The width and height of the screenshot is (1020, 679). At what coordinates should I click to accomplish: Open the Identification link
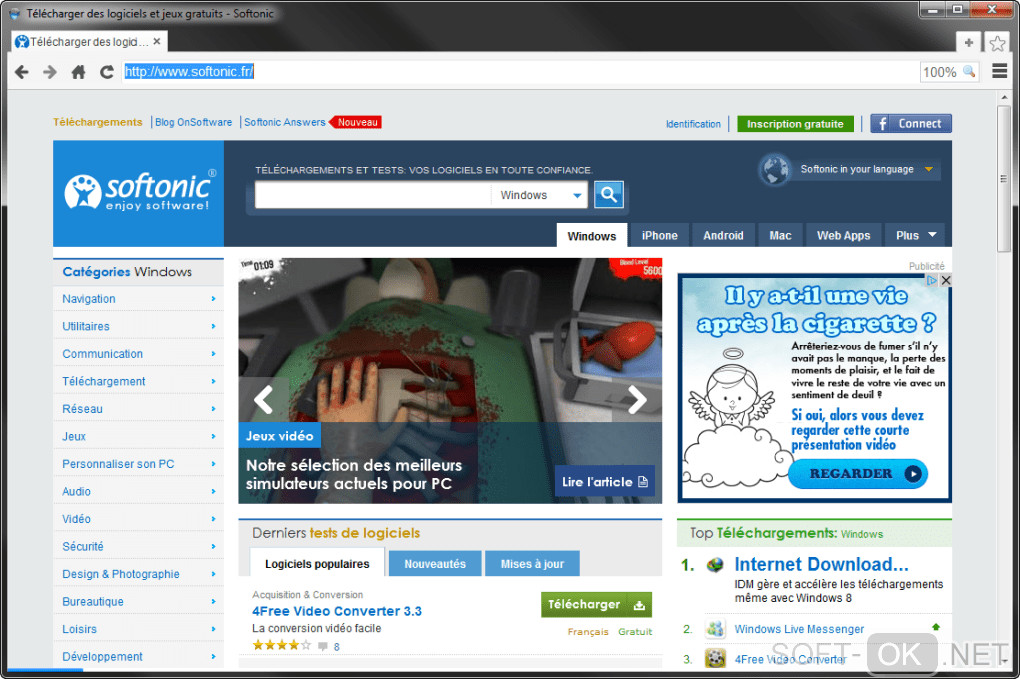click(x=693, y=124)
